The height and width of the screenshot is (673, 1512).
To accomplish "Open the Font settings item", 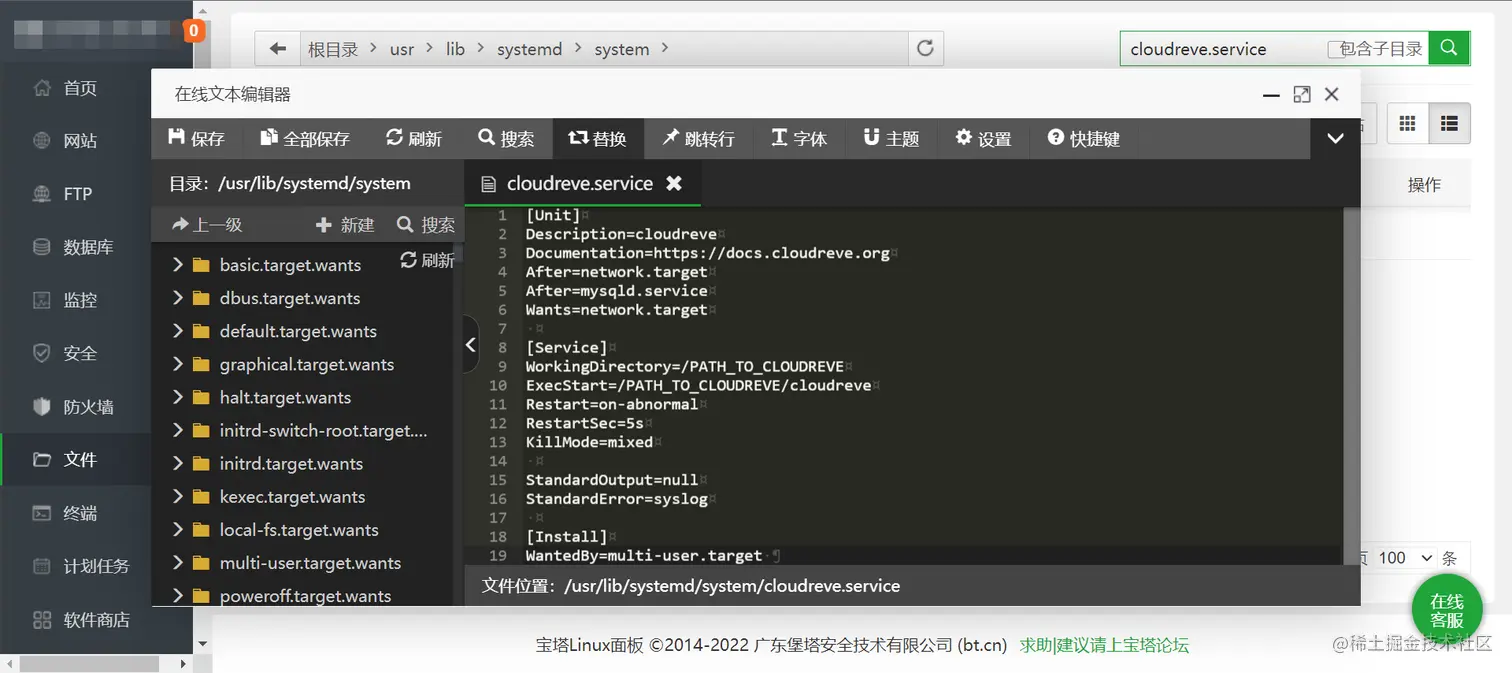I will (799, 138).
